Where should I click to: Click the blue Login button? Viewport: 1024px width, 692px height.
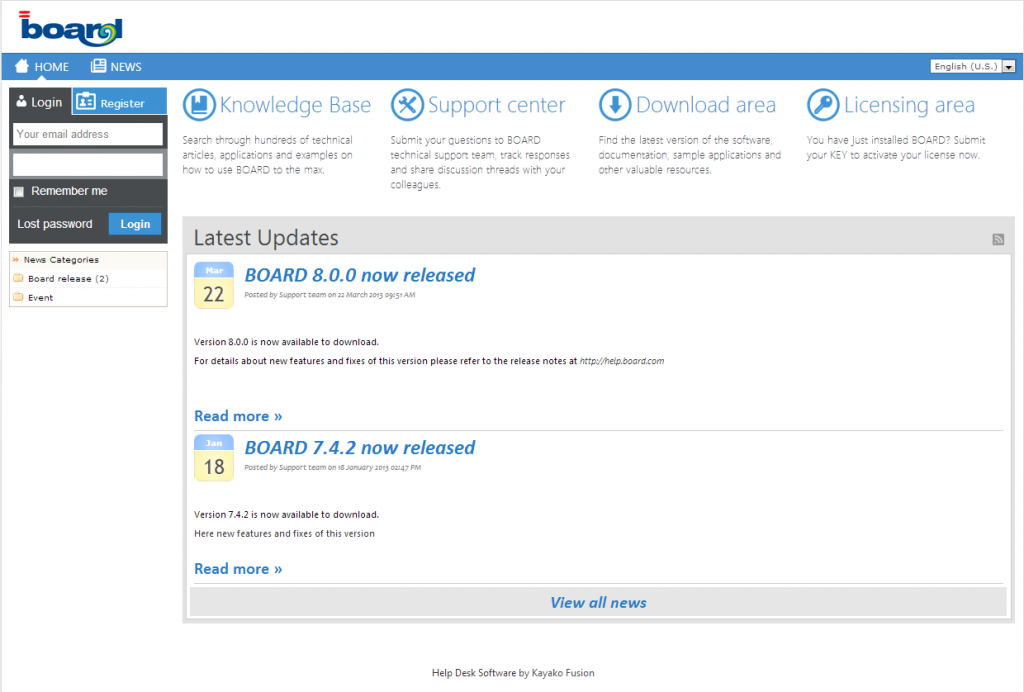[135, 224]
